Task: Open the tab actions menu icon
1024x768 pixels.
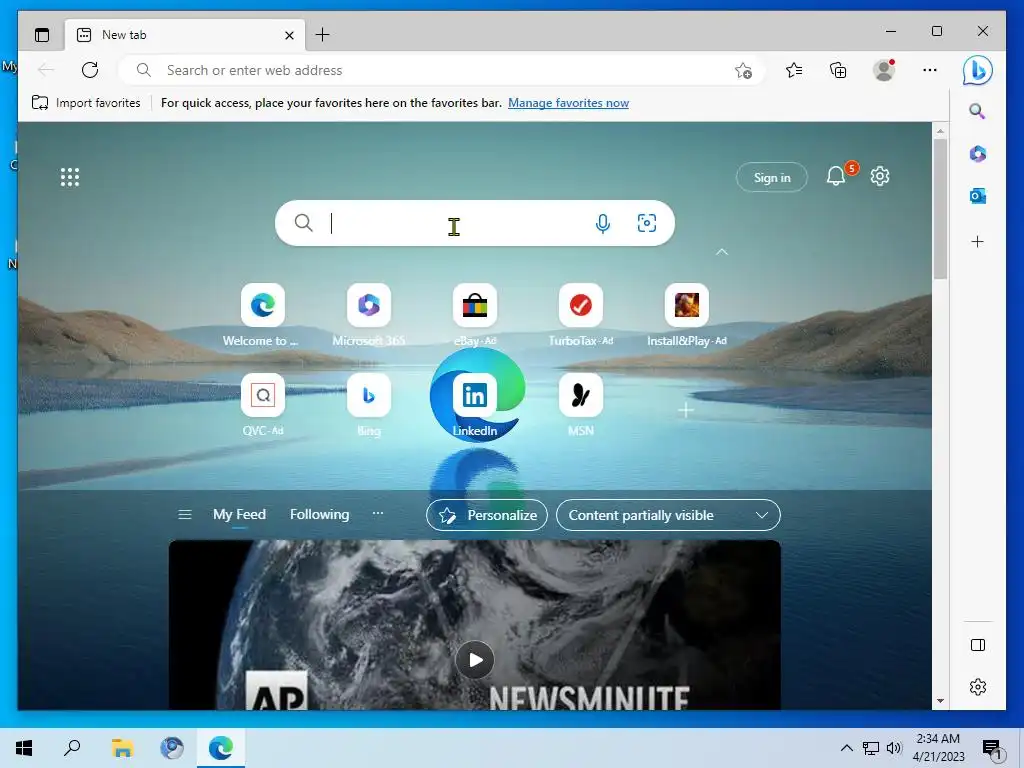Action: click(42, 35)
